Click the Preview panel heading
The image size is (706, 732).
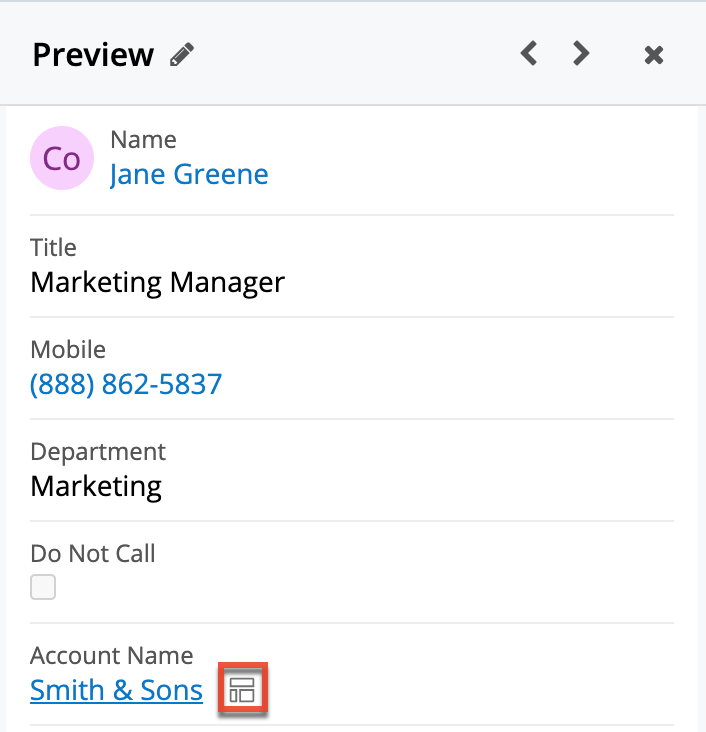(x=93, y=55)
